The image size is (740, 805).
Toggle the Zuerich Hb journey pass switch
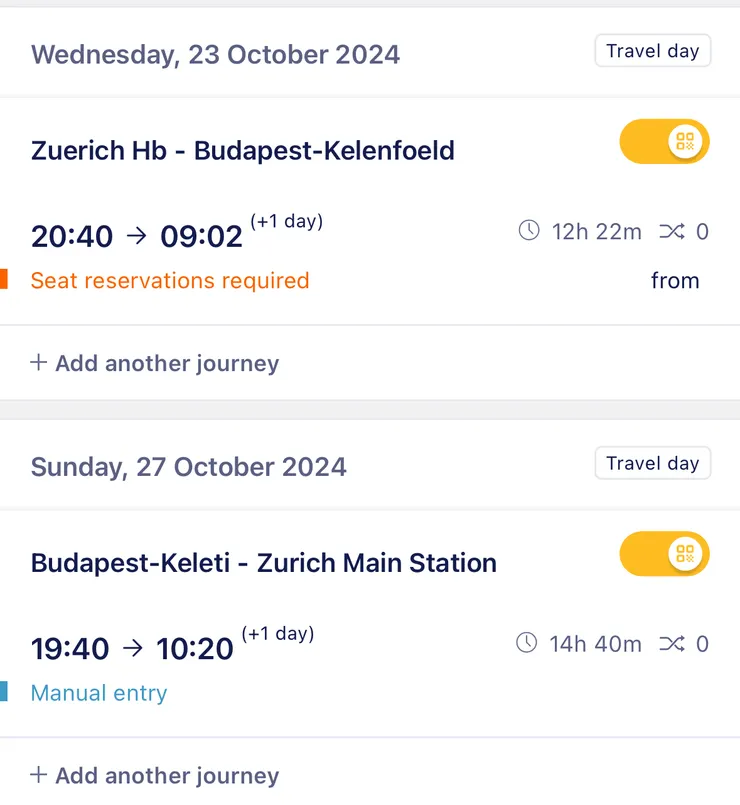(x=664, y=141)
